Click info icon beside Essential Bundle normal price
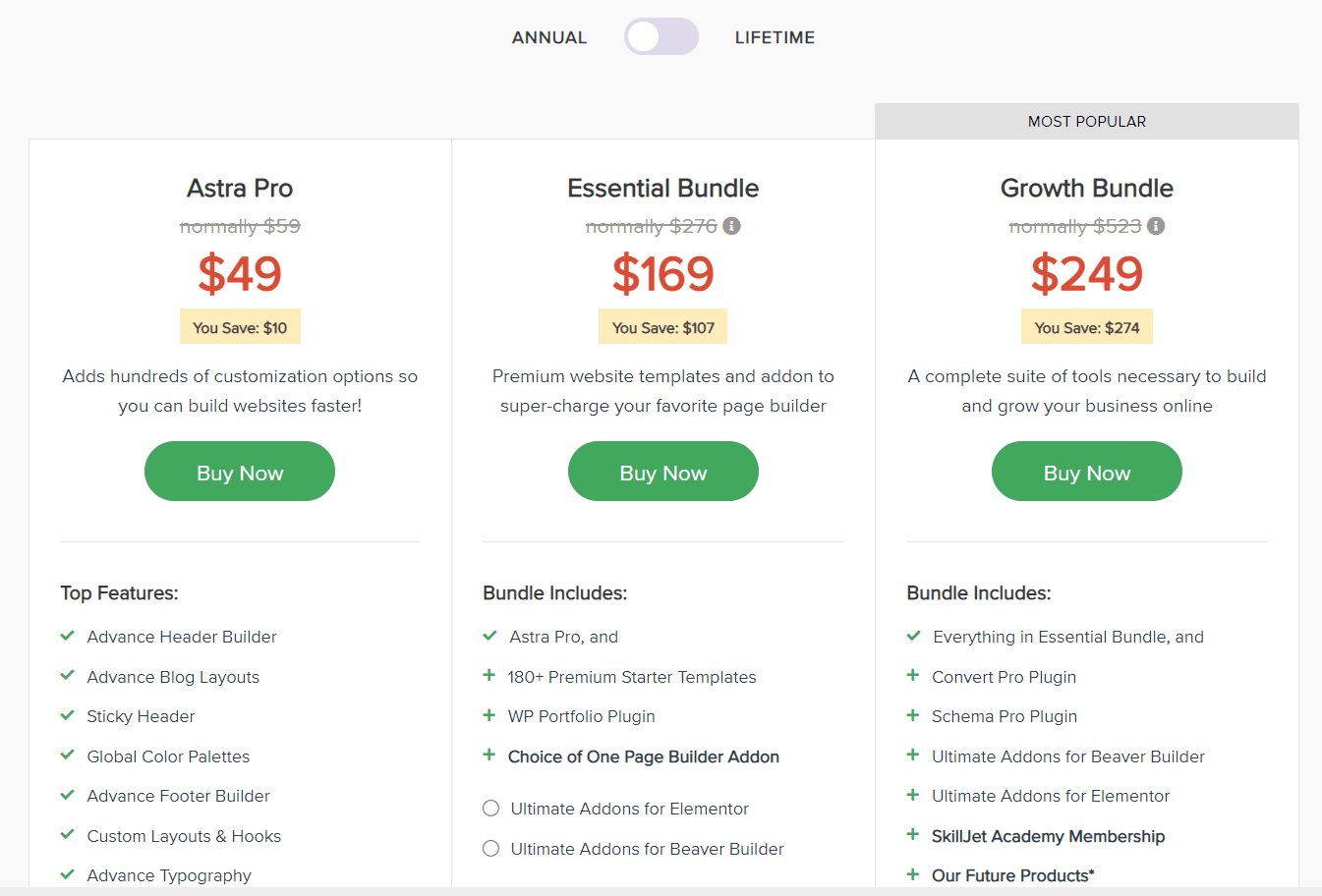 [731, 226]
